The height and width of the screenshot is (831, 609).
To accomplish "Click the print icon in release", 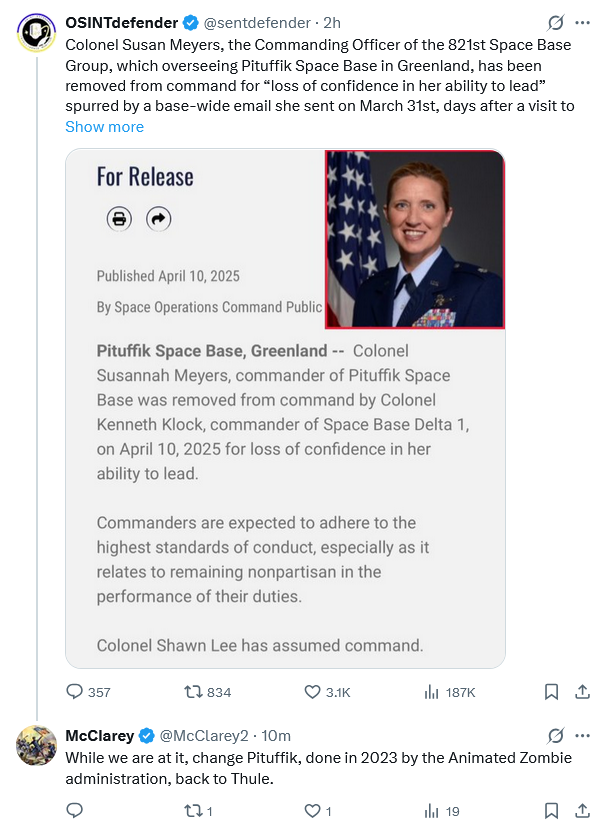I will pos(120,219).
